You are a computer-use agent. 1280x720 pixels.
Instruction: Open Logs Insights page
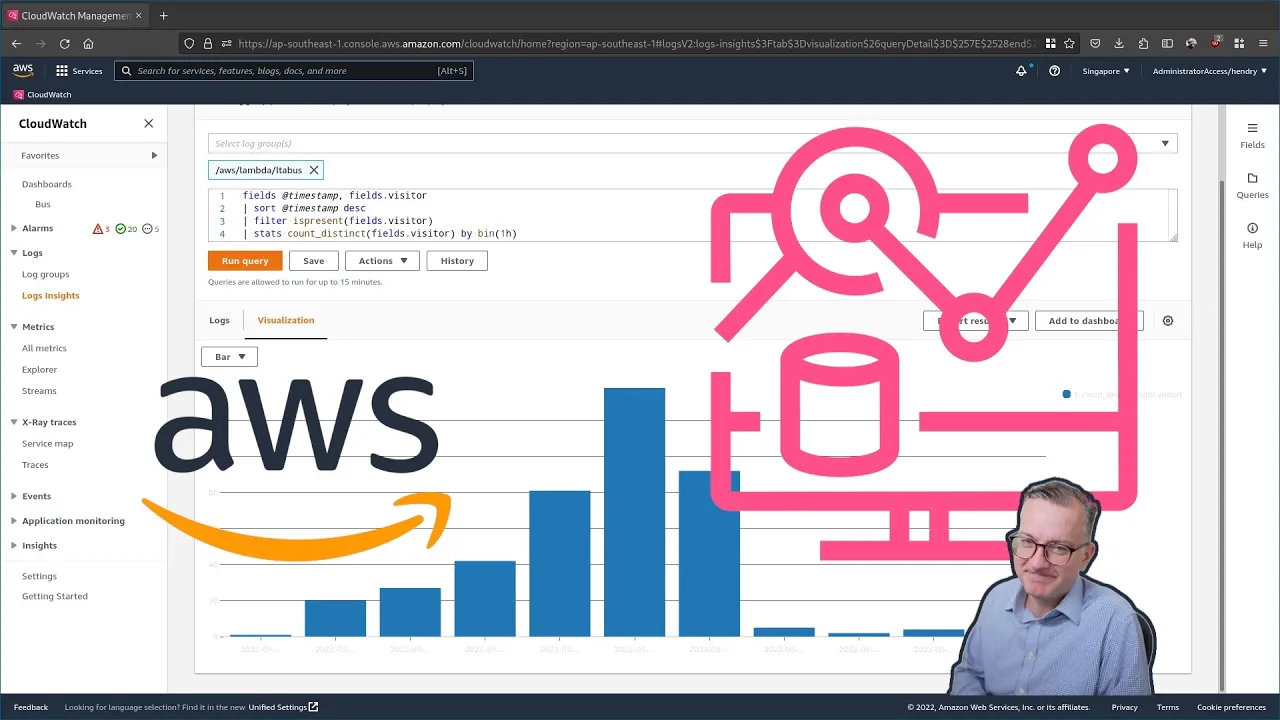click(x=51, y=295)
